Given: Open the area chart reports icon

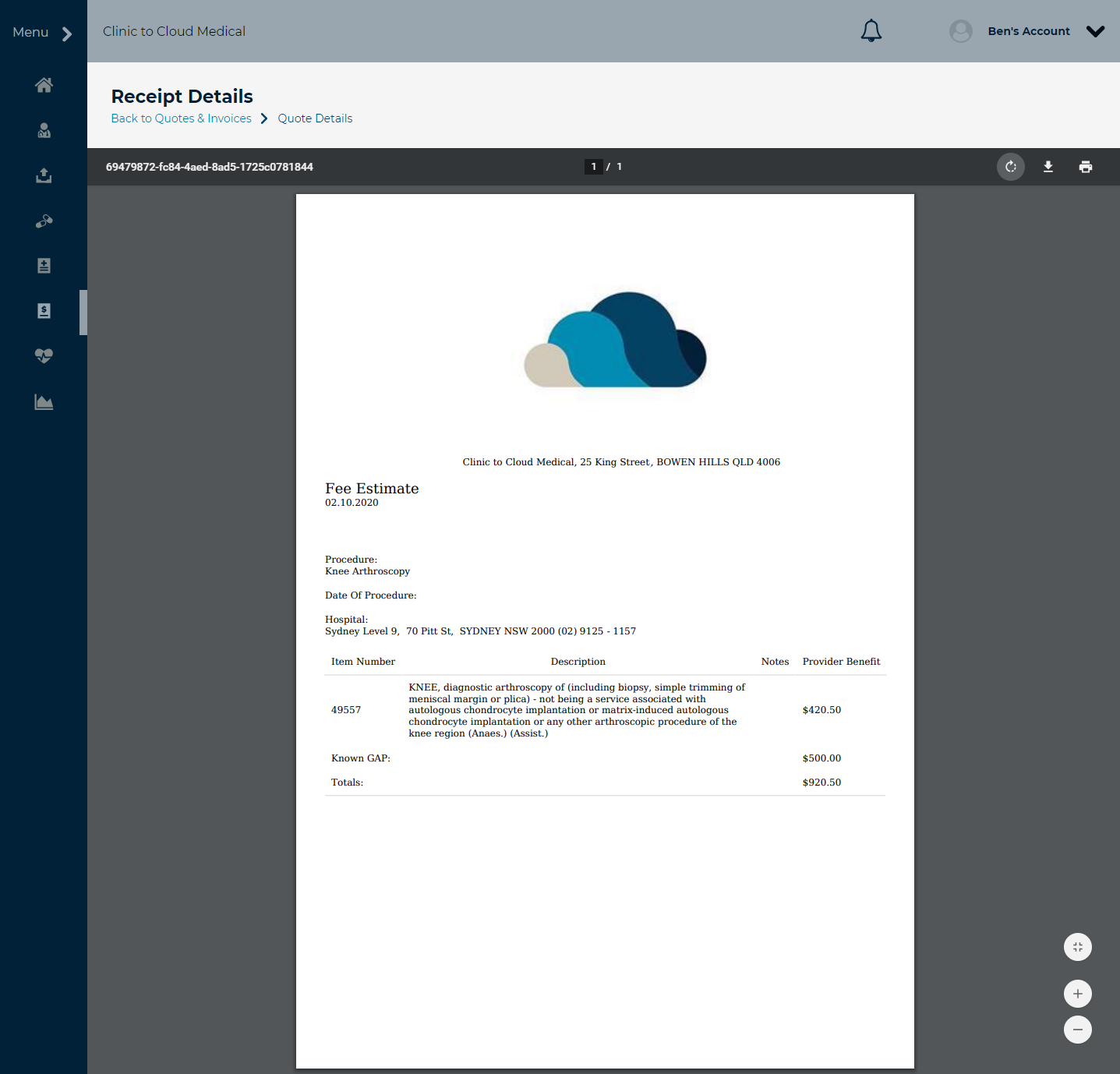Looking at the screenshot, I should click(44, 402).
